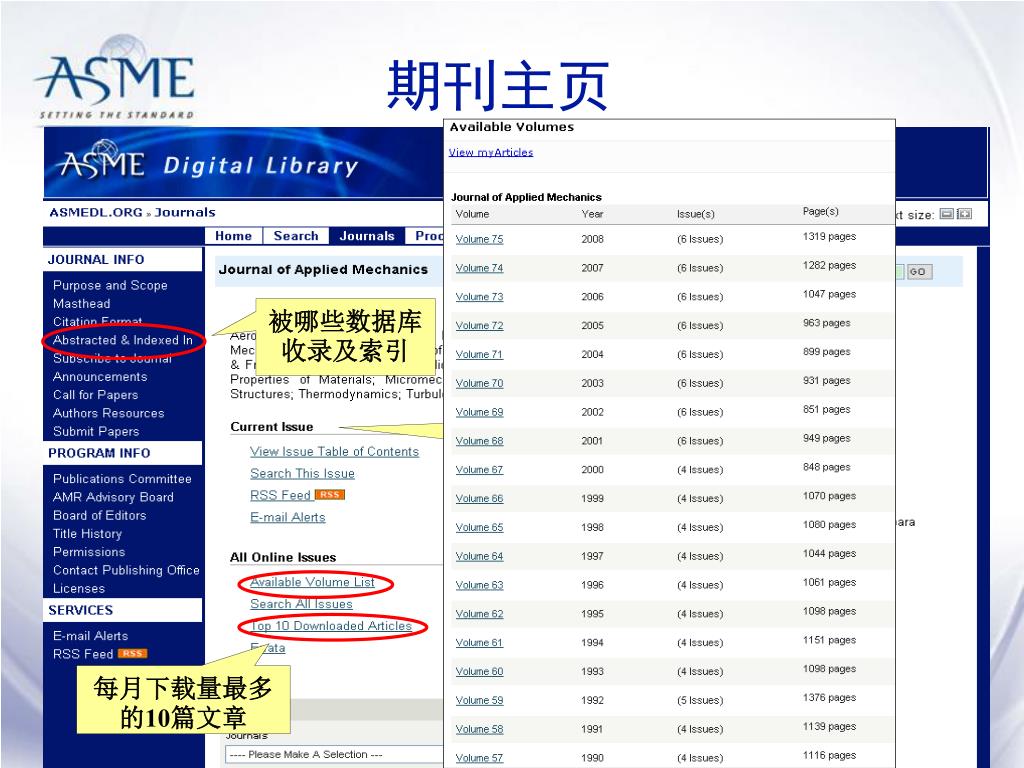Open Publications Committee

tap(122, 479)
